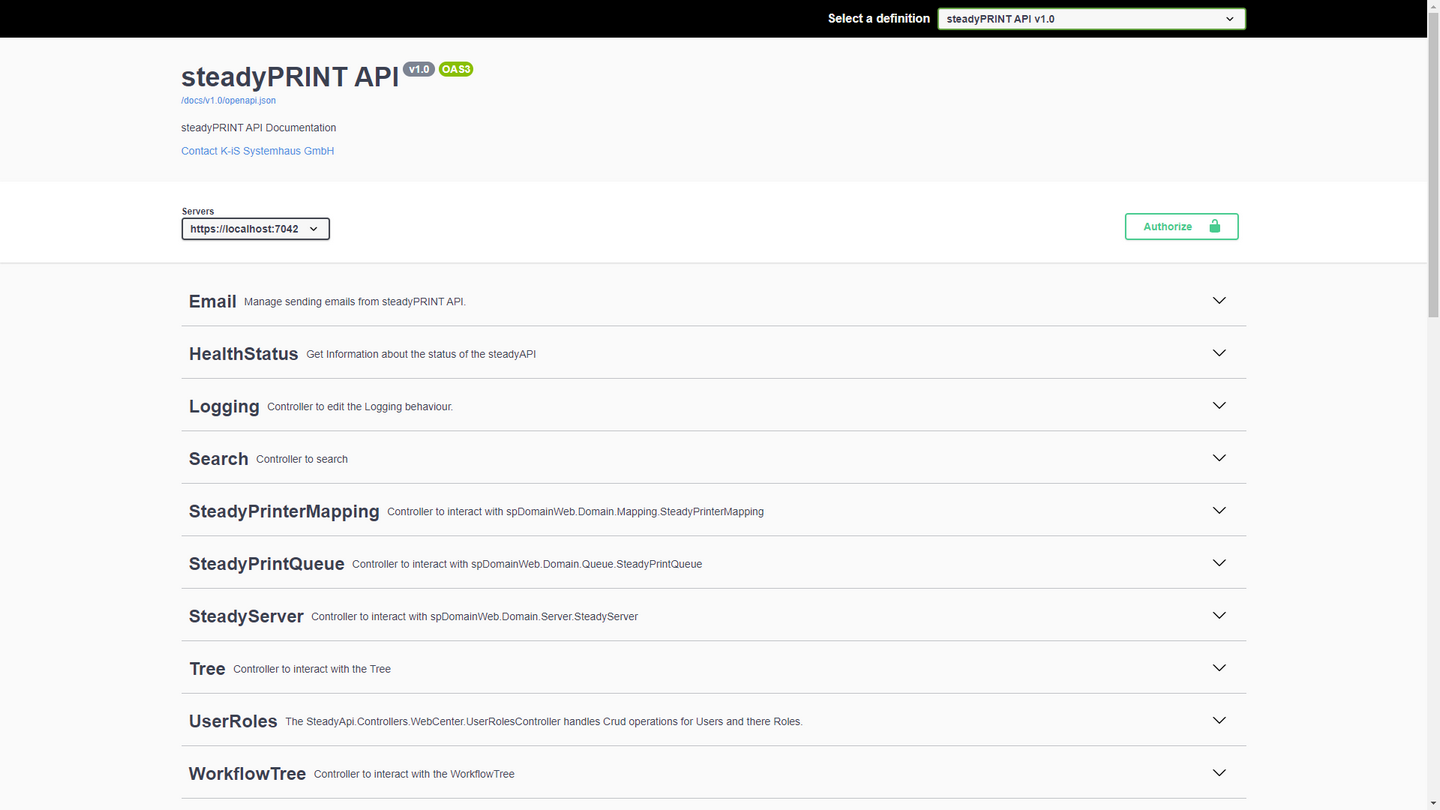The height and width of the screenshot is (810, 1440).
Task: Click the Tree tag heading
Action: (207, 669)
